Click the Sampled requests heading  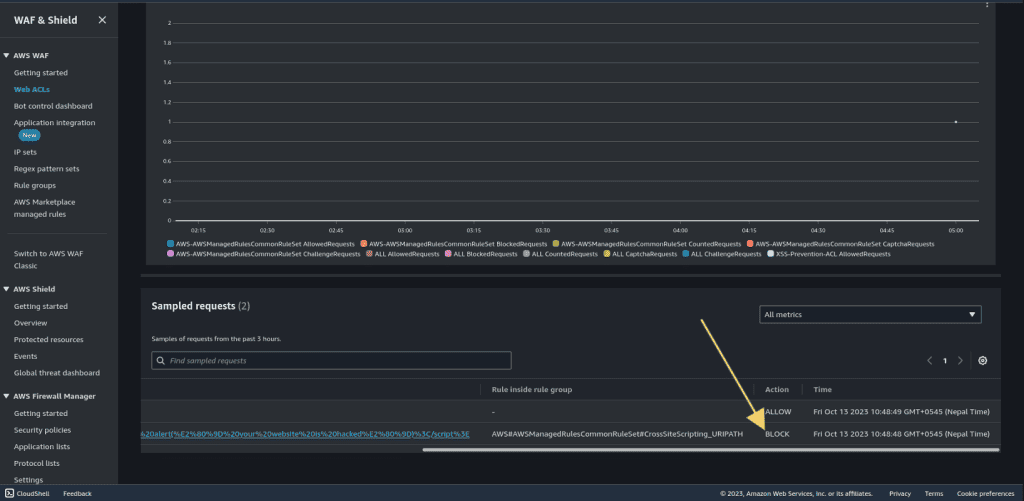(x=200, y=306)
